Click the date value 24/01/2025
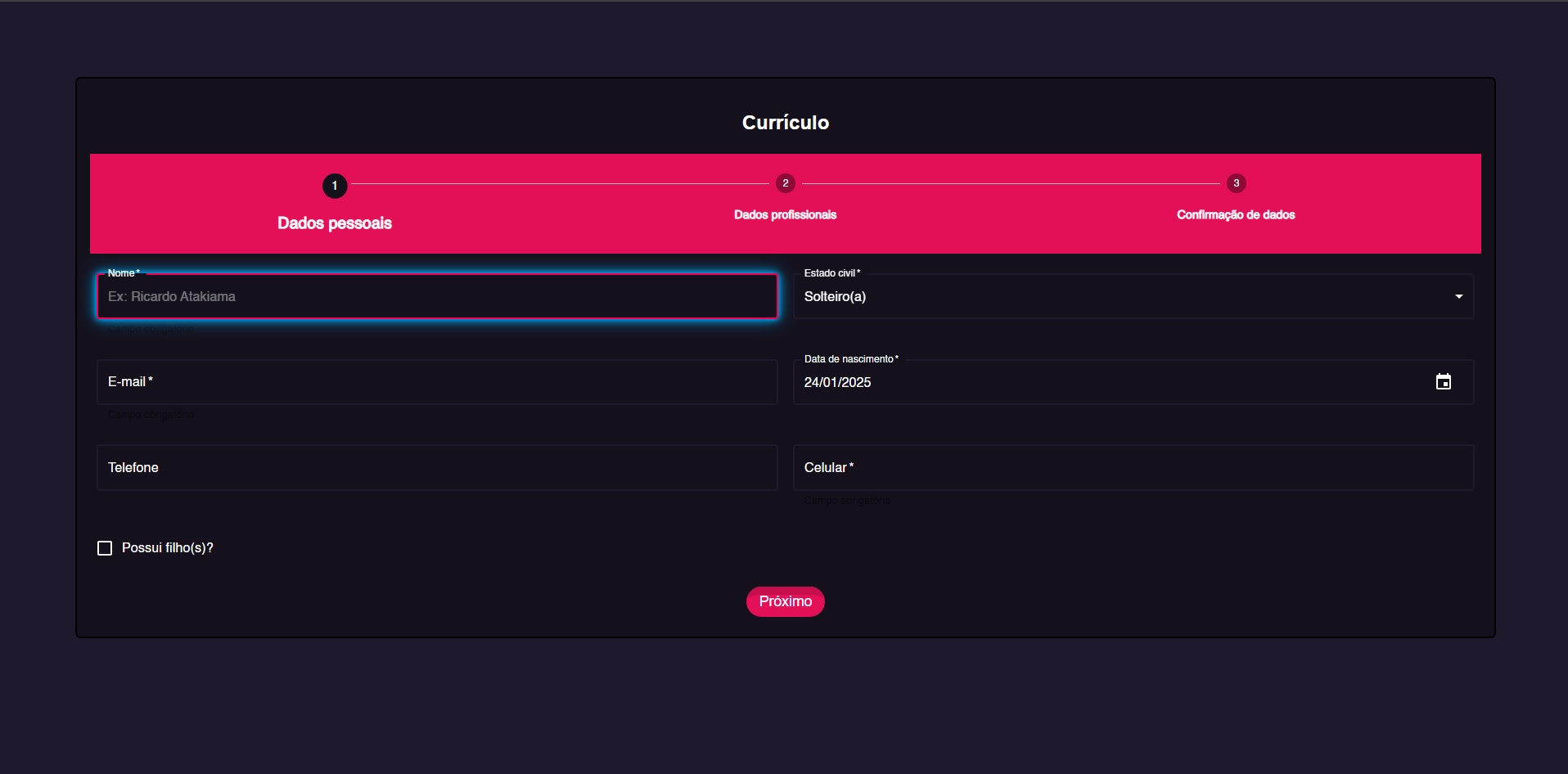The image size is (1568, 774). [x=837, y=382]
